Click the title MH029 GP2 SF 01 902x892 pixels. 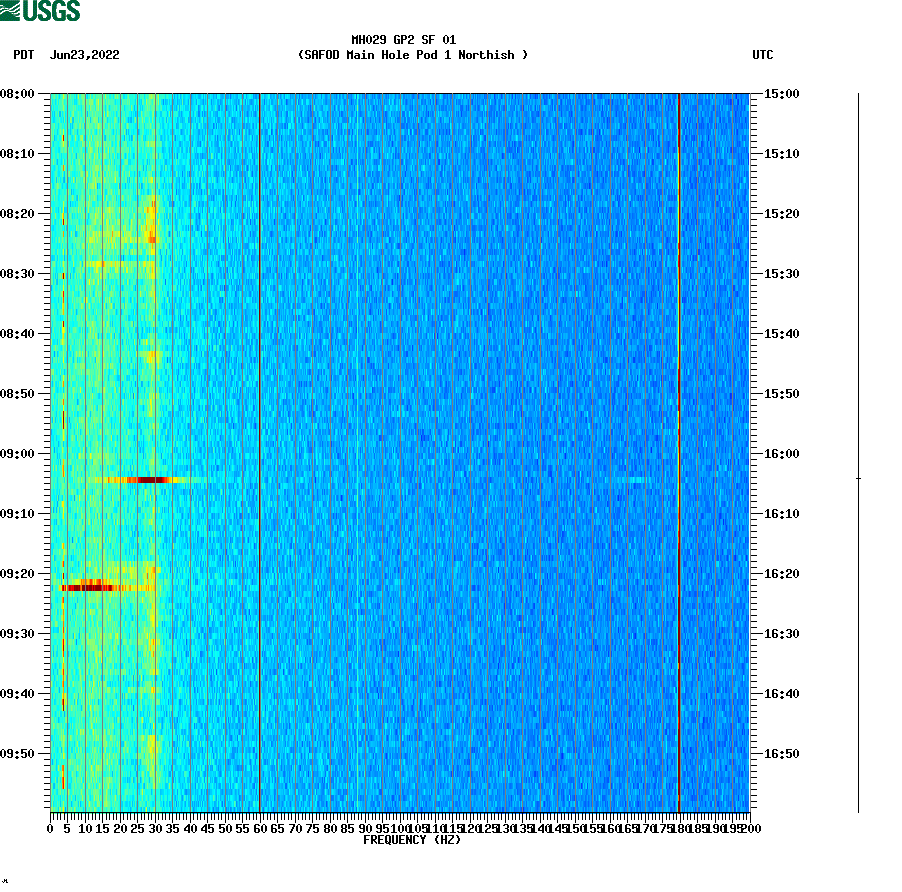tap(403, 41)
